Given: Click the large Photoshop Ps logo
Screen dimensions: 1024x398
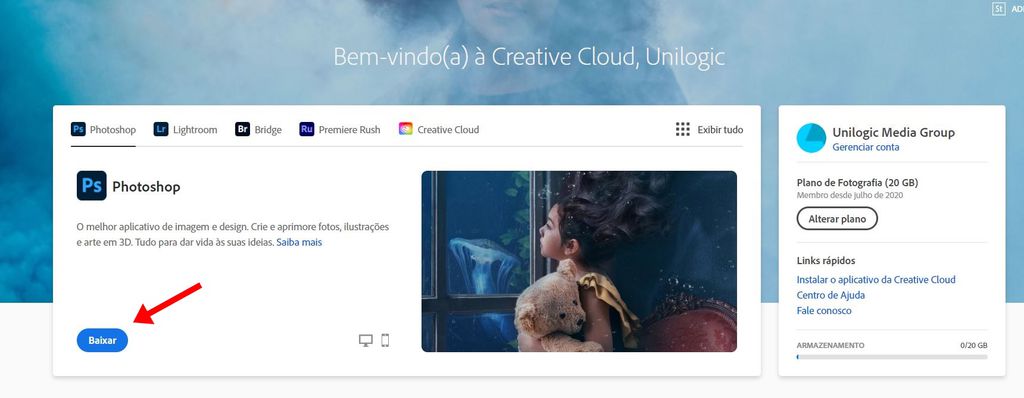Looking at the screenshot, I should [x=91, y=186].
